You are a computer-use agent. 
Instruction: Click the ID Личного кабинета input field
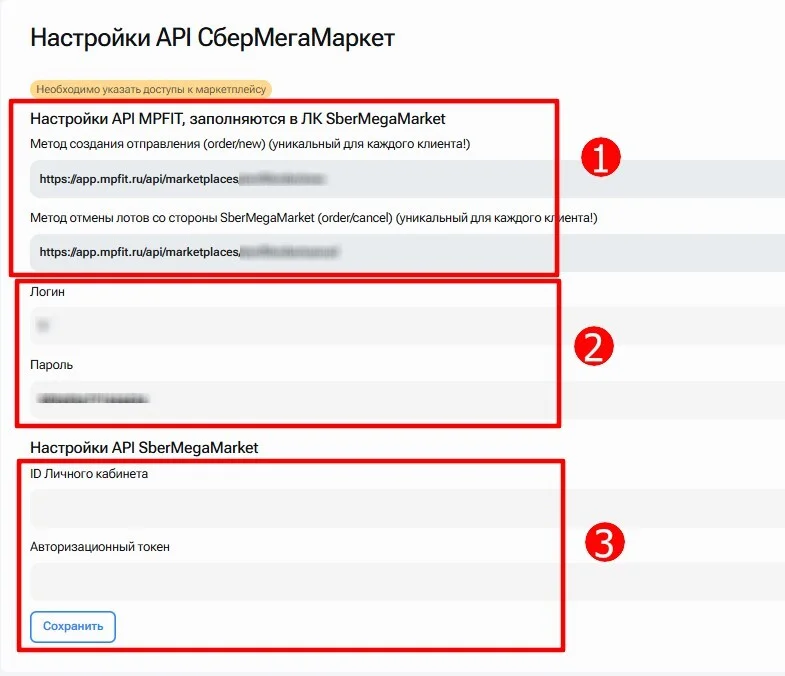[x=408, y=508]
